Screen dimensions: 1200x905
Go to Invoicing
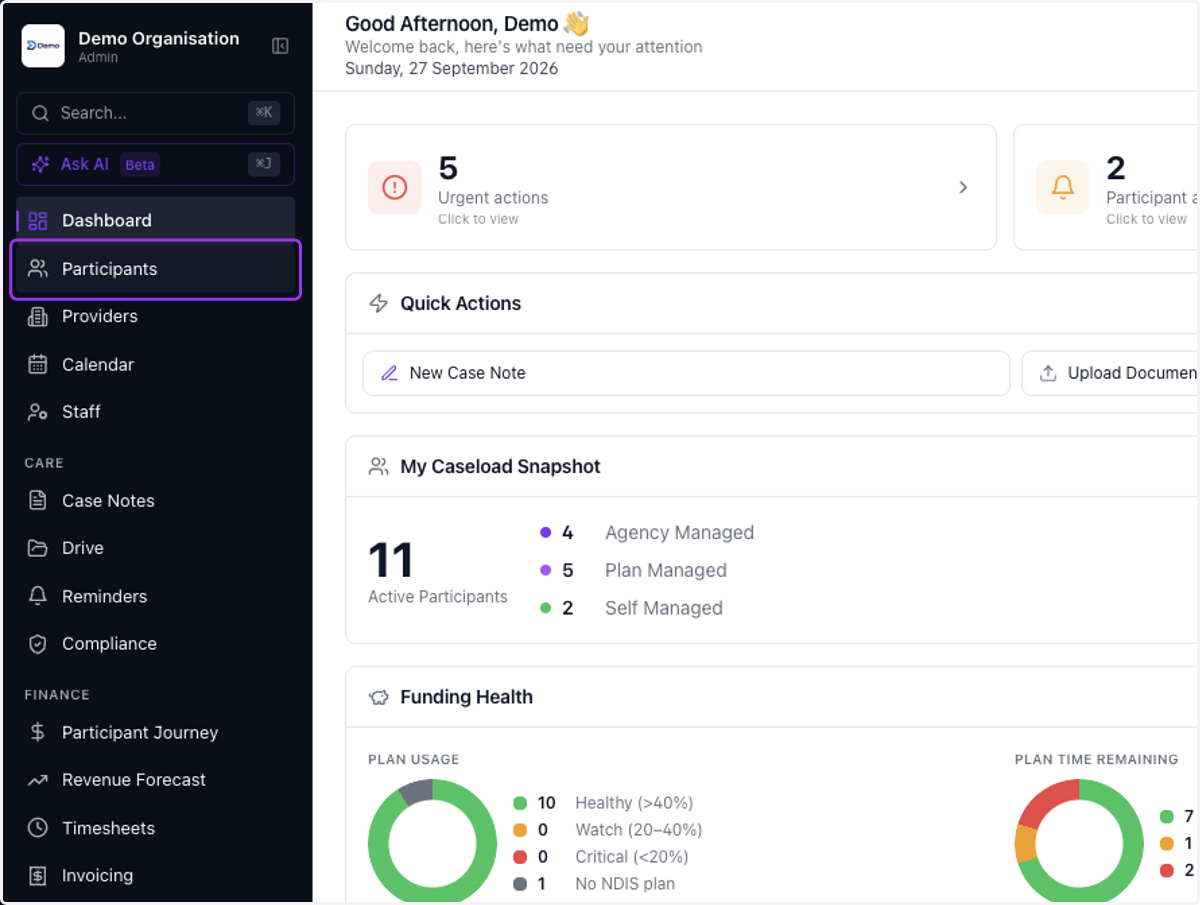click(x=155, y=876)
